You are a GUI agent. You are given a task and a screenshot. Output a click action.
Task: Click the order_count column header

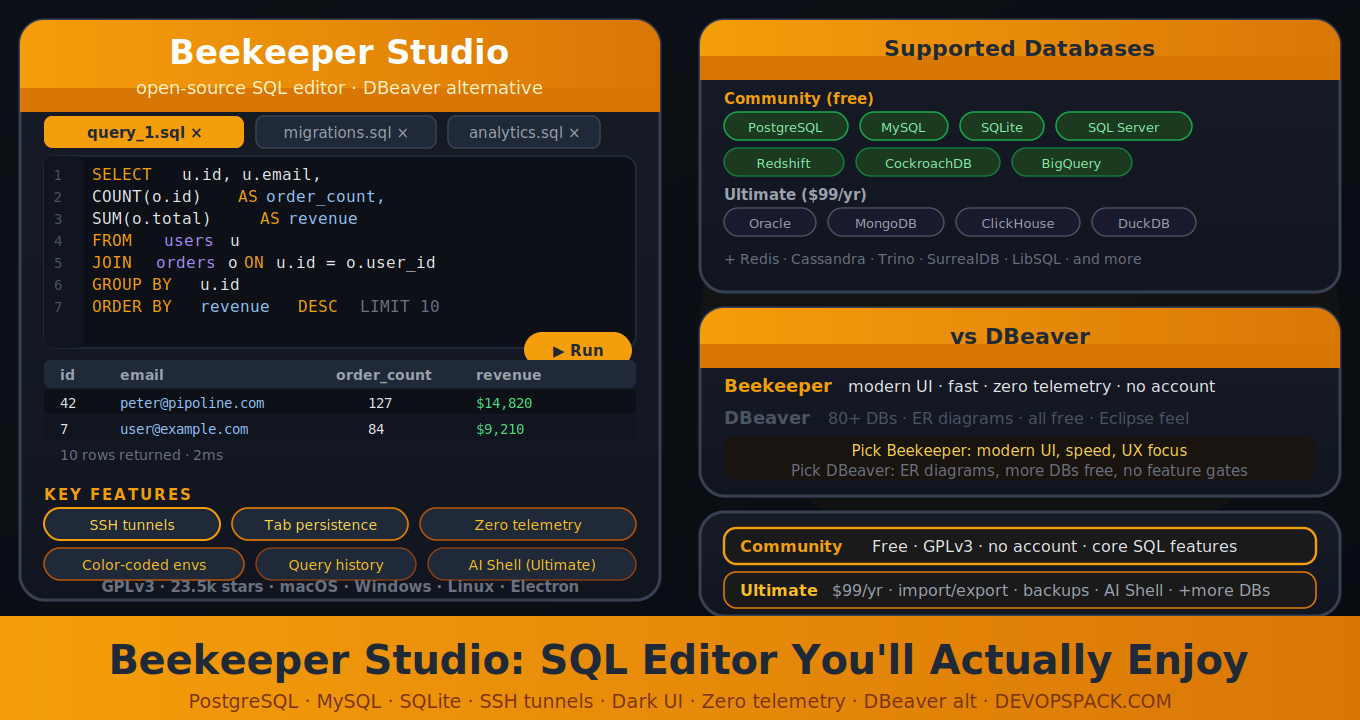(384, 375)
